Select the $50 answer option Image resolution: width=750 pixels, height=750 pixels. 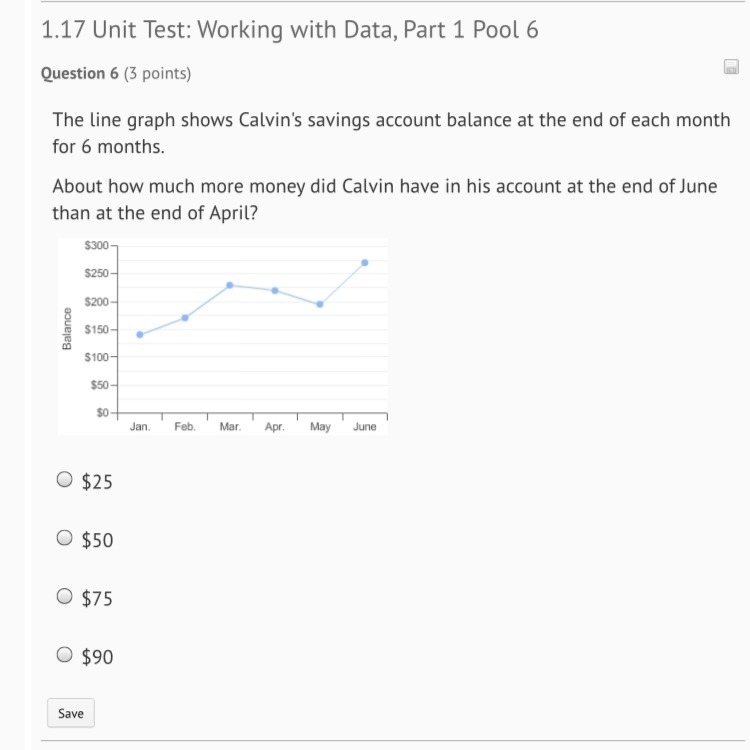[x=65, y=538]
